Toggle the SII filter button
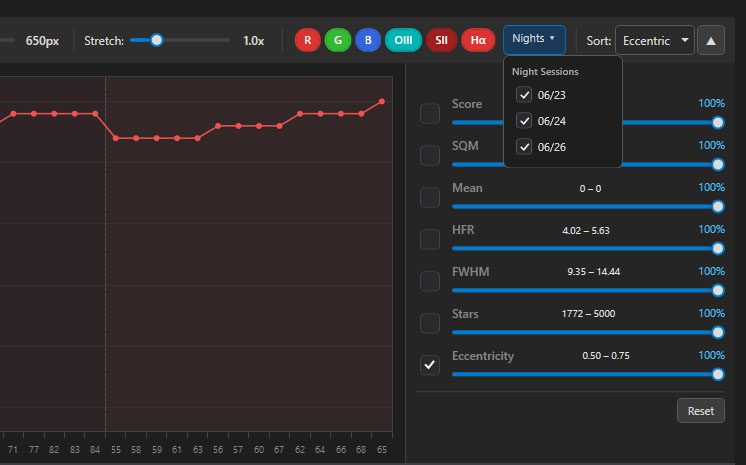The height and width of the screenshot is (465, 746). (x=440, y=40)
